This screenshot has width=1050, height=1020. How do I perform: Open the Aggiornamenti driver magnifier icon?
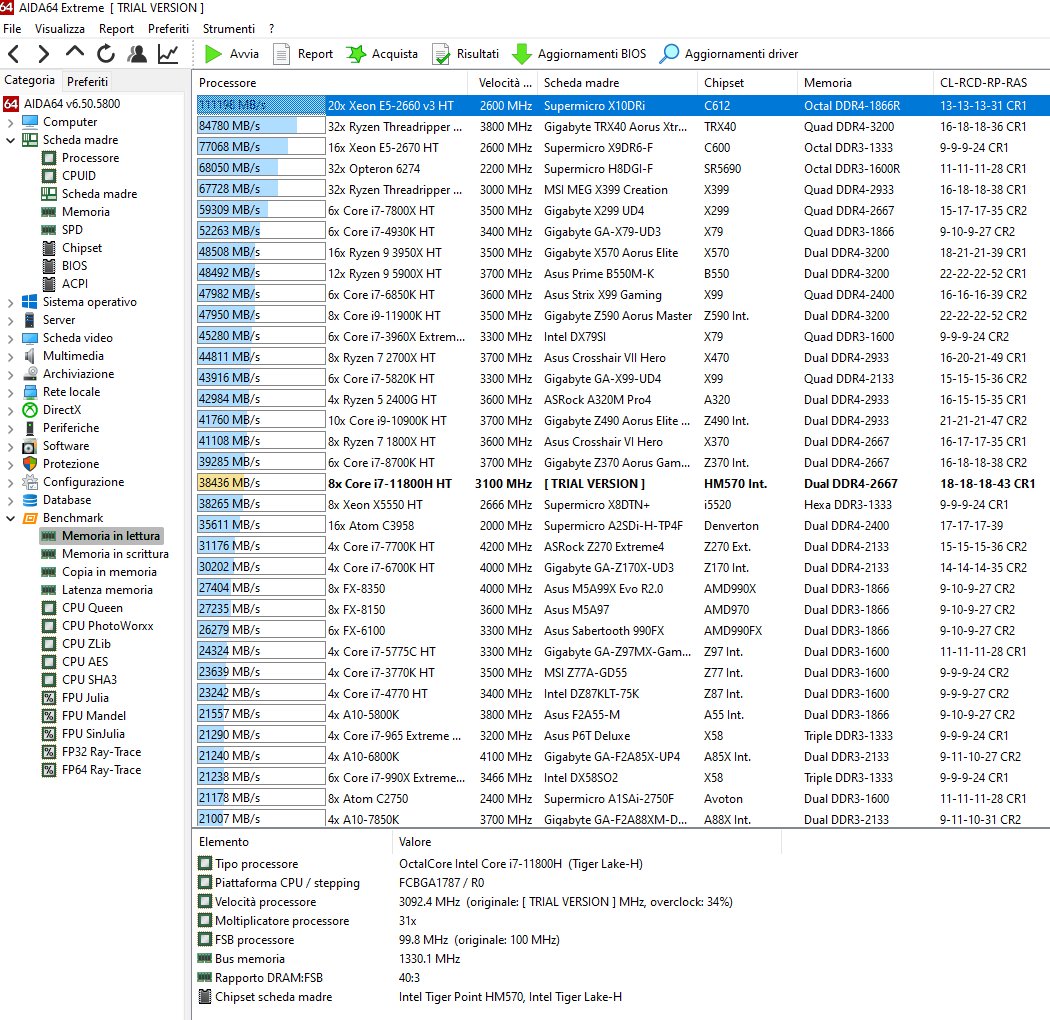coord(669,54)
